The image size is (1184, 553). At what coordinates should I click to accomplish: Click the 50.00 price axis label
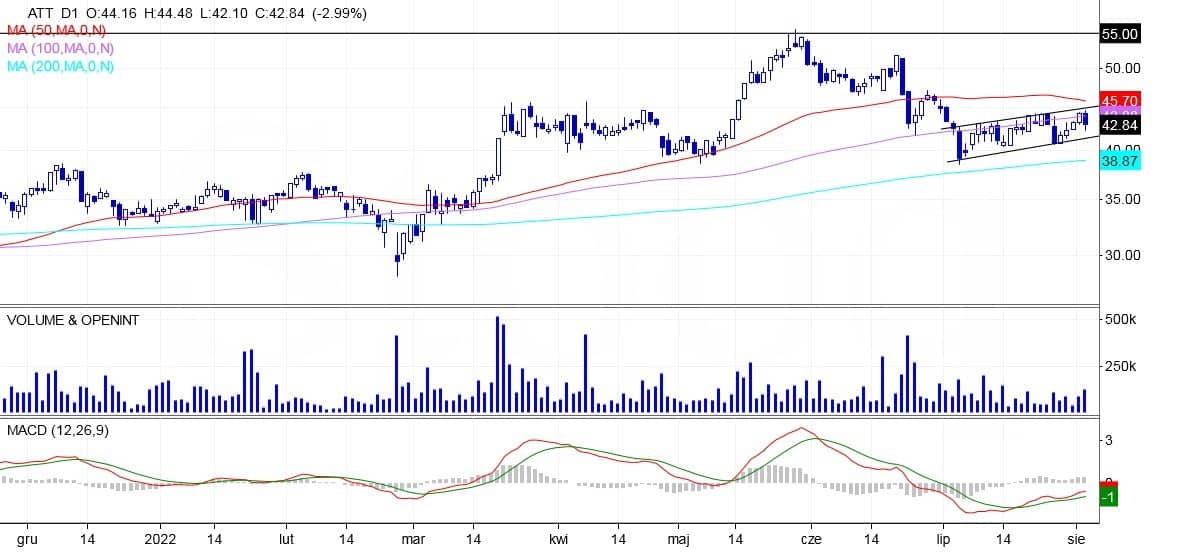point(1120,68)
